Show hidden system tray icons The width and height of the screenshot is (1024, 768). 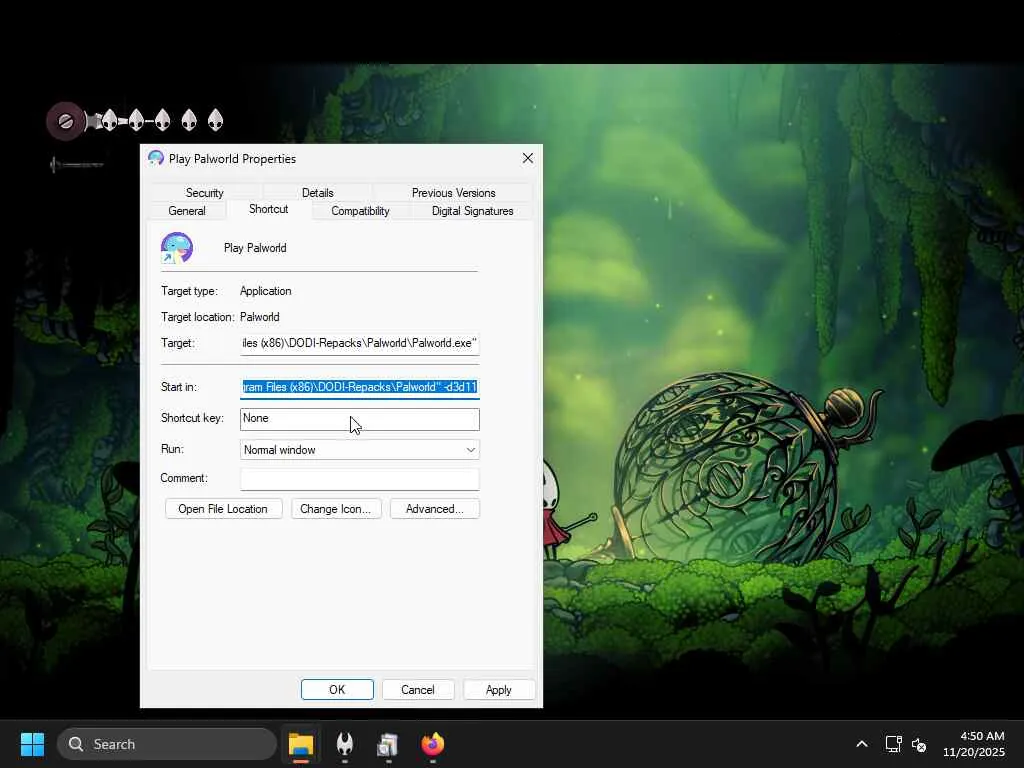click(862, 744)
